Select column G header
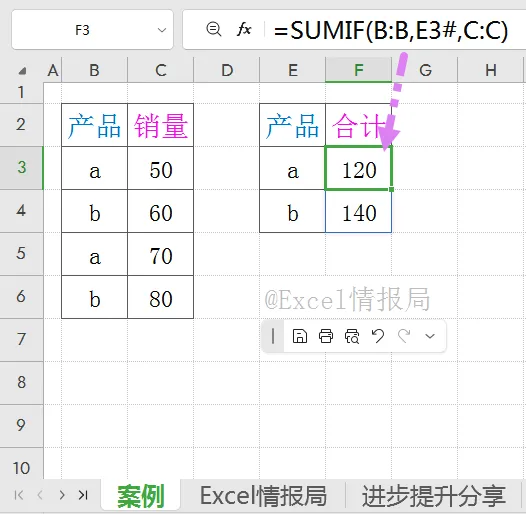Screen dimensions: 526x514 point(425,70)
